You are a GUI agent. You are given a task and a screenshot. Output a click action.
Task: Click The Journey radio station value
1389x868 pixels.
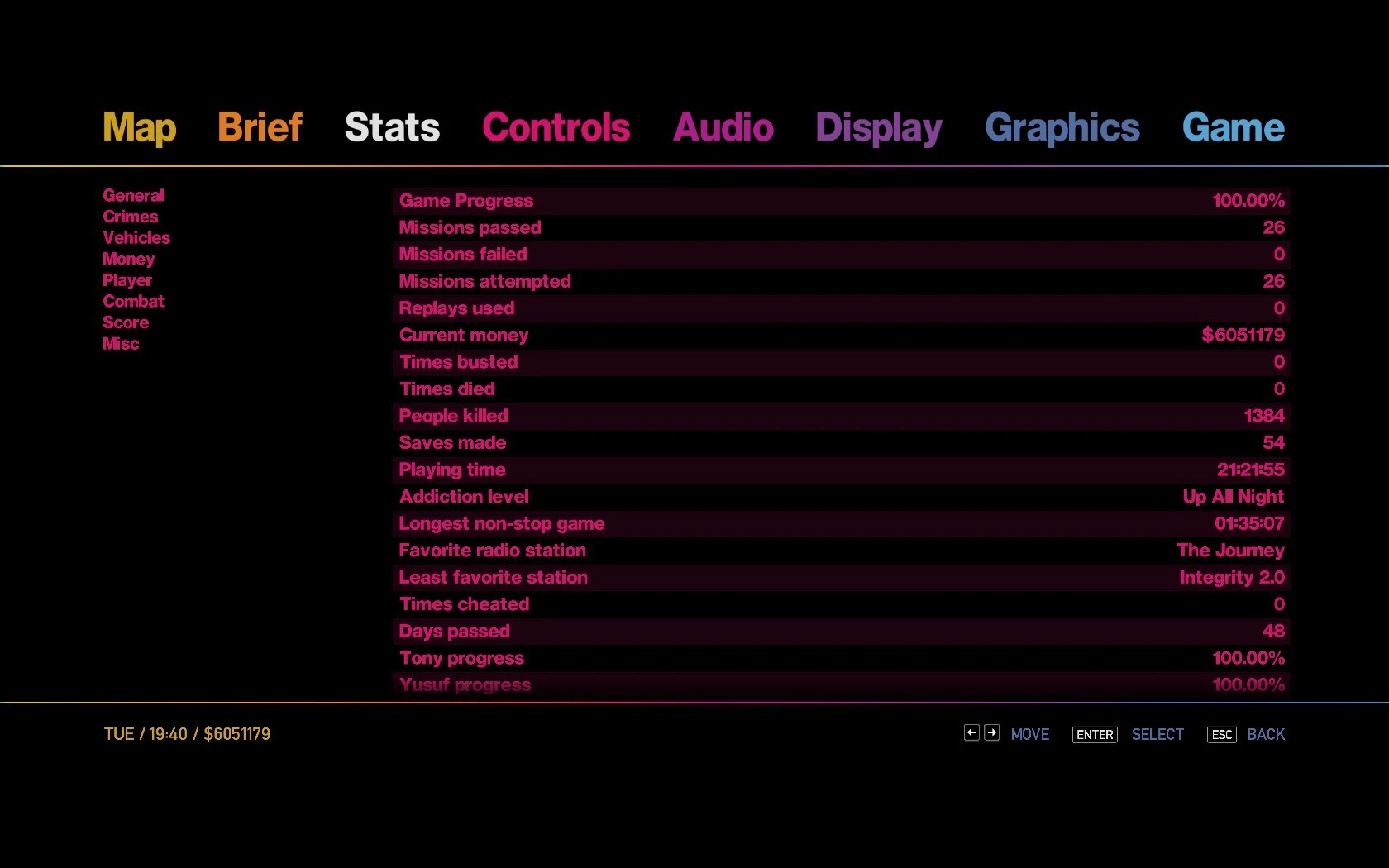1231,551
